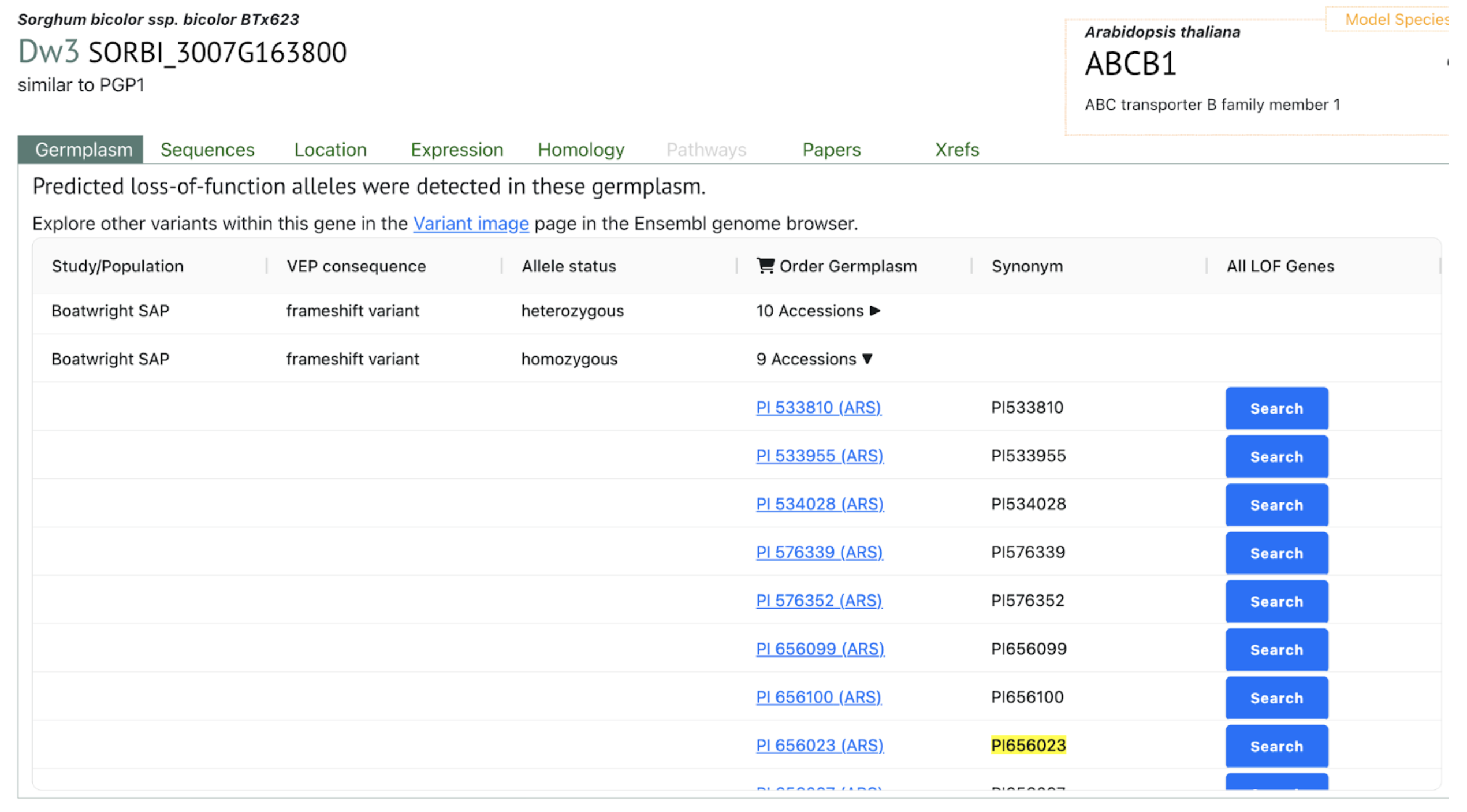Click the shopping cart icon in Order Germplasm header
This screenshot has height=812, width=1467.
pyautogui.click(x=766, y=266)
